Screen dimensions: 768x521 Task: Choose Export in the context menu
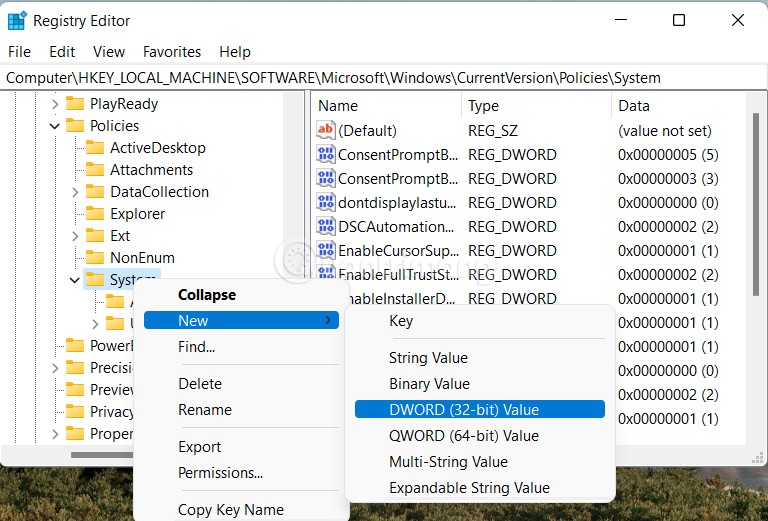click(x=199, y=447)
